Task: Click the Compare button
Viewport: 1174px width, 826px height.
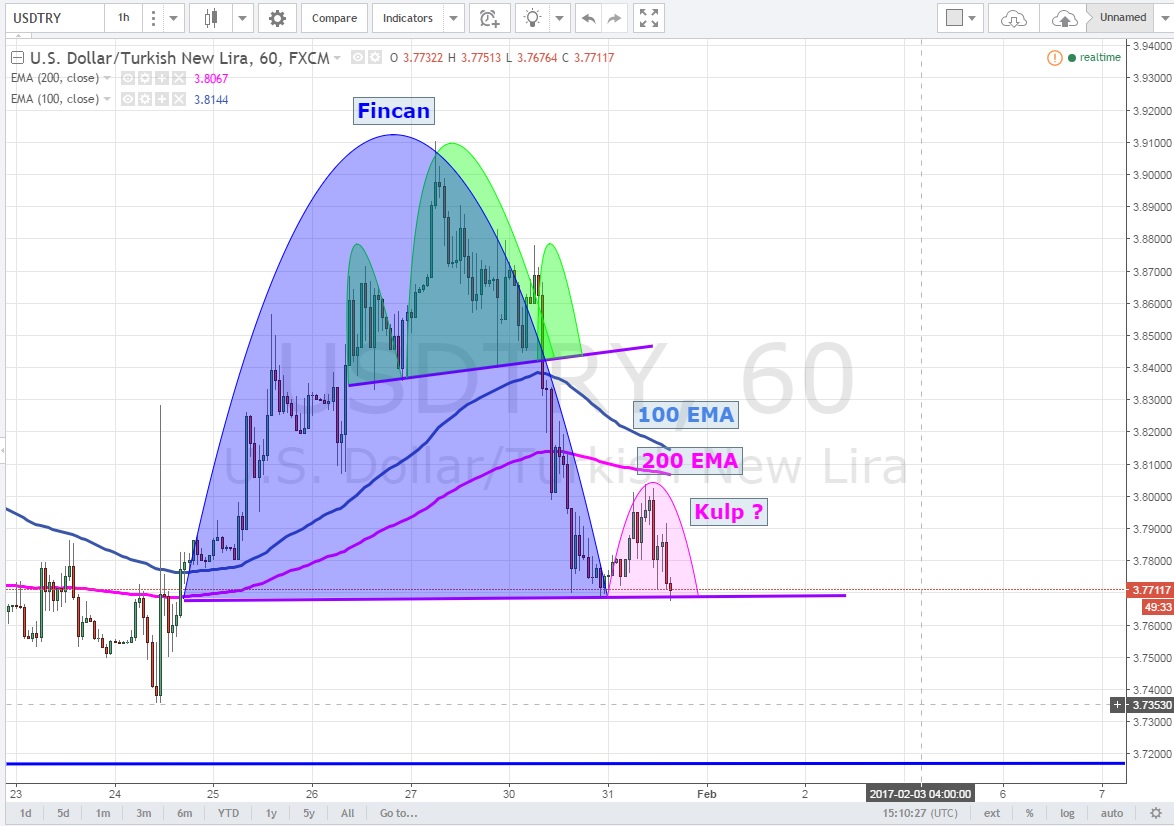Action: pos(334,18)
